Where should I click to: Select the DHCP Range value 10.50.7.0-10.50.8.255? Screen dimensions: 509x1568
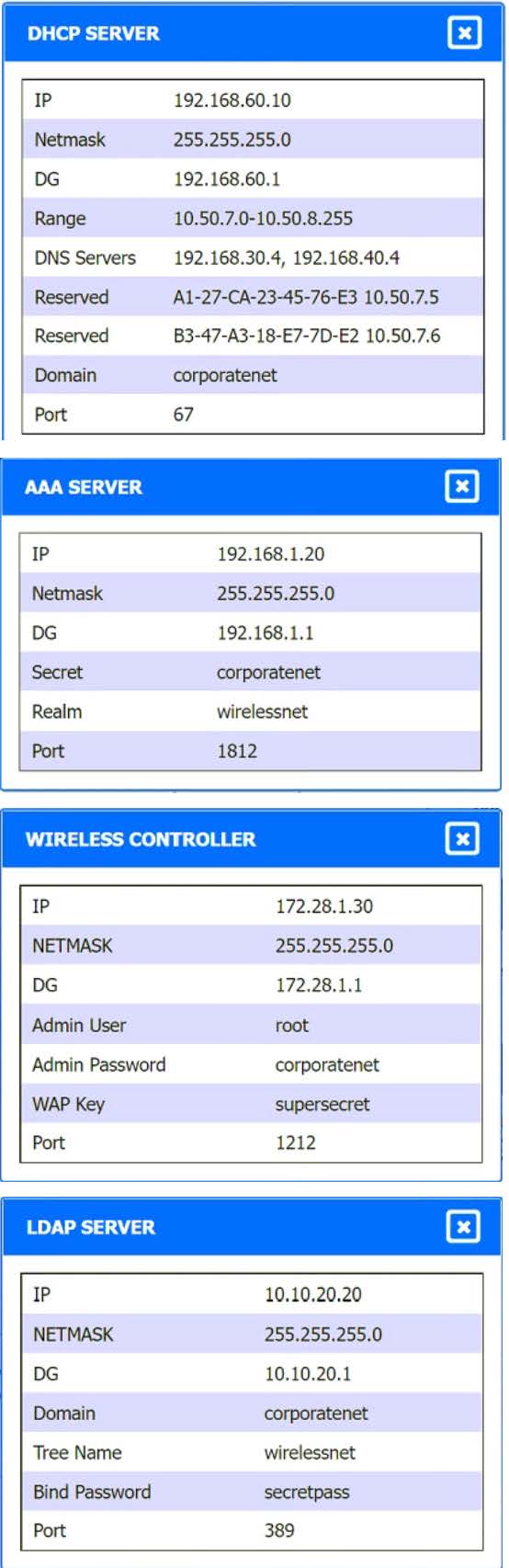click(263, 219)
